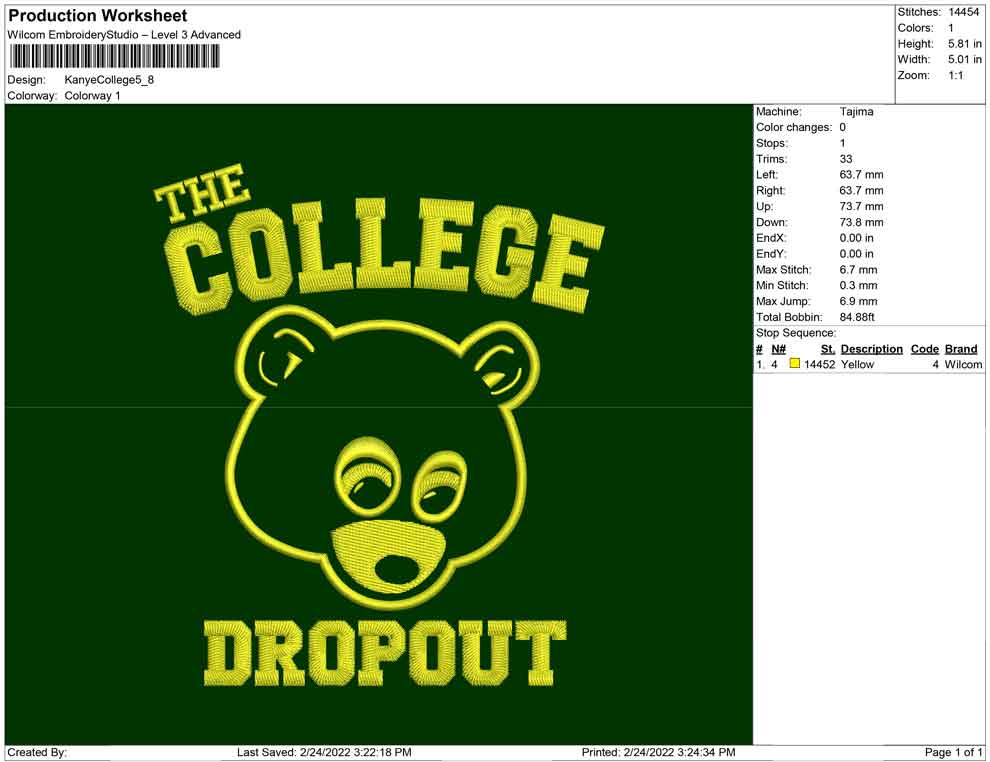This screenshot has width=990, height=762.
Task: Click the Zoom value '1:1'
Action: pyautogui.click(x=955, y=75)
